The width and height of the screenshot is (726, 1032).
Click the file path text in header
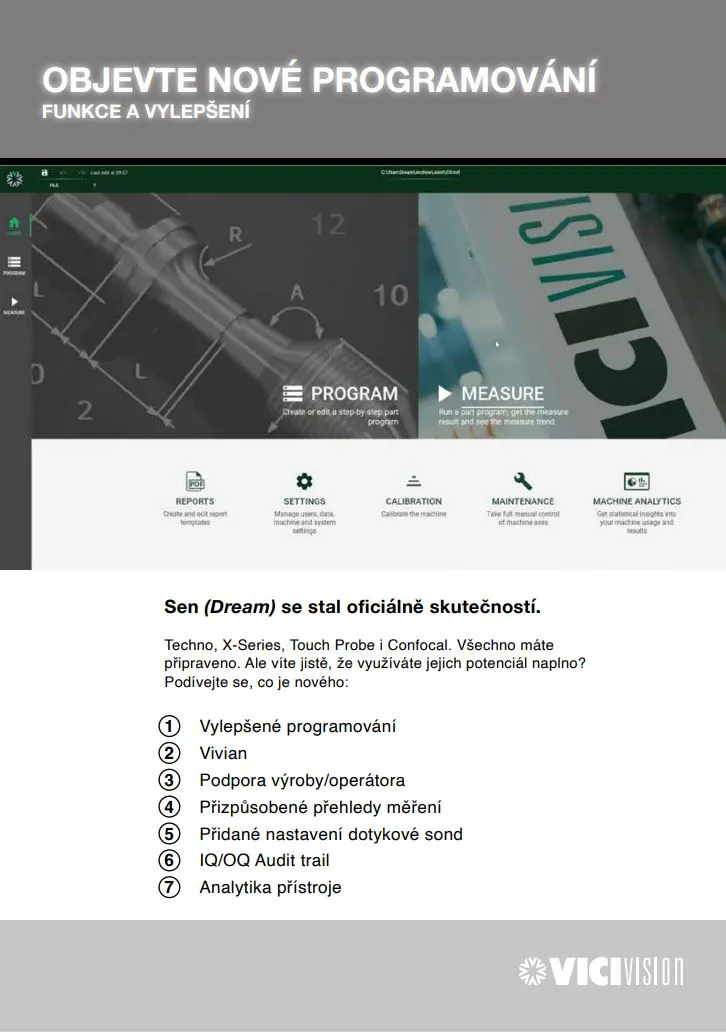pos(420,172)
